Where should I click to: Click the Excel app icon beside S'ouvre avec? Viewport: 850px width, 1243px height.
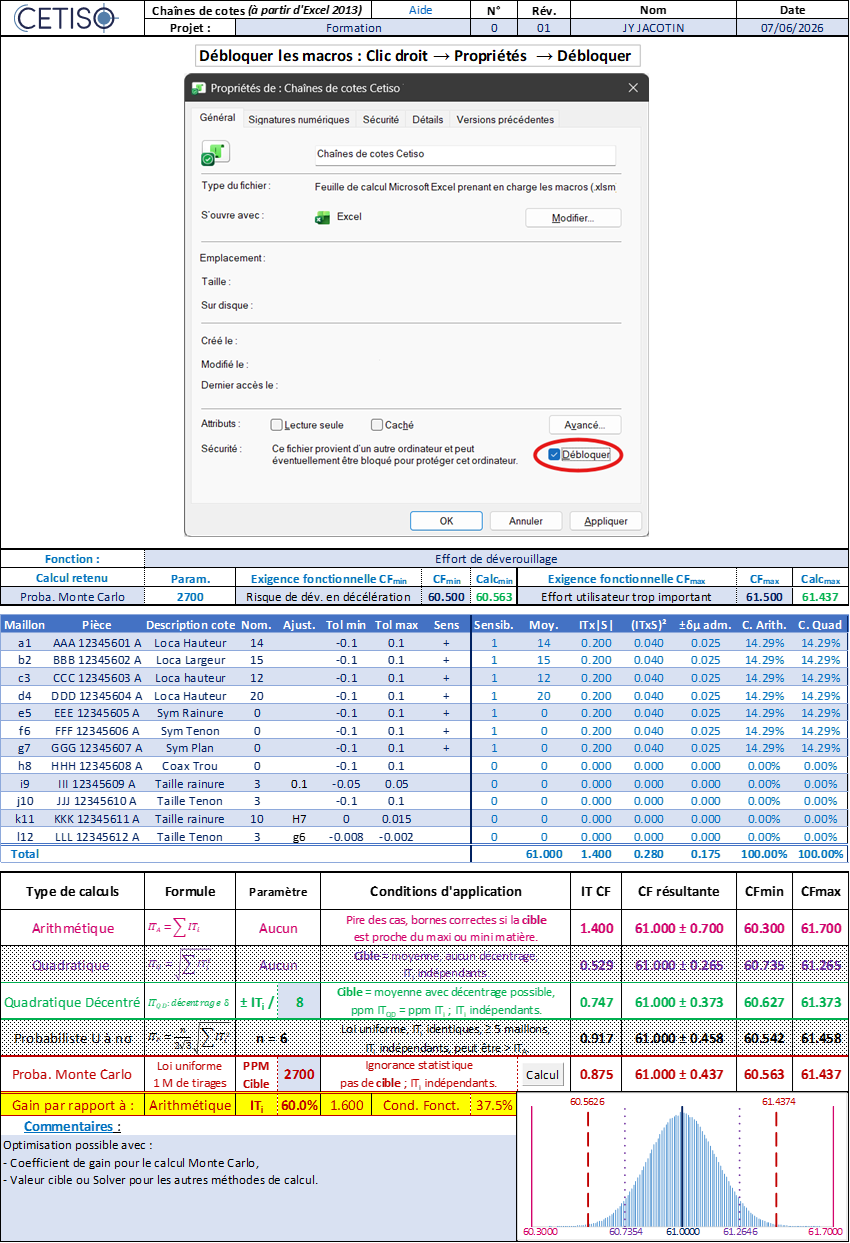pos(323,217)
